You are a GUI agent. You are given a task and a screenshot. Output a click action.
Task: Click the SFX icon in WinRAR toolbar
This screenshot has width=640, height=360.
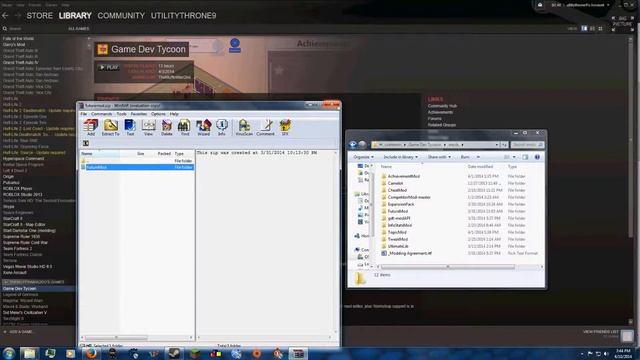tap(285, 127)
